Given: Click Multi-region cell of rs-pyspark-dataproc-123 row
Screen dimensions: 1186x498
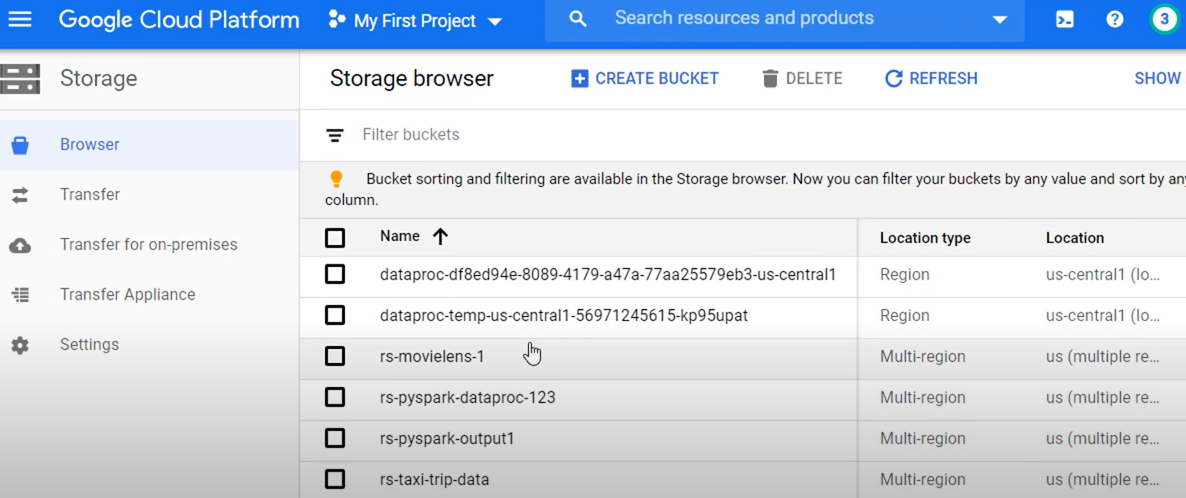Looking at the screenshot, I should coord(923,397).
